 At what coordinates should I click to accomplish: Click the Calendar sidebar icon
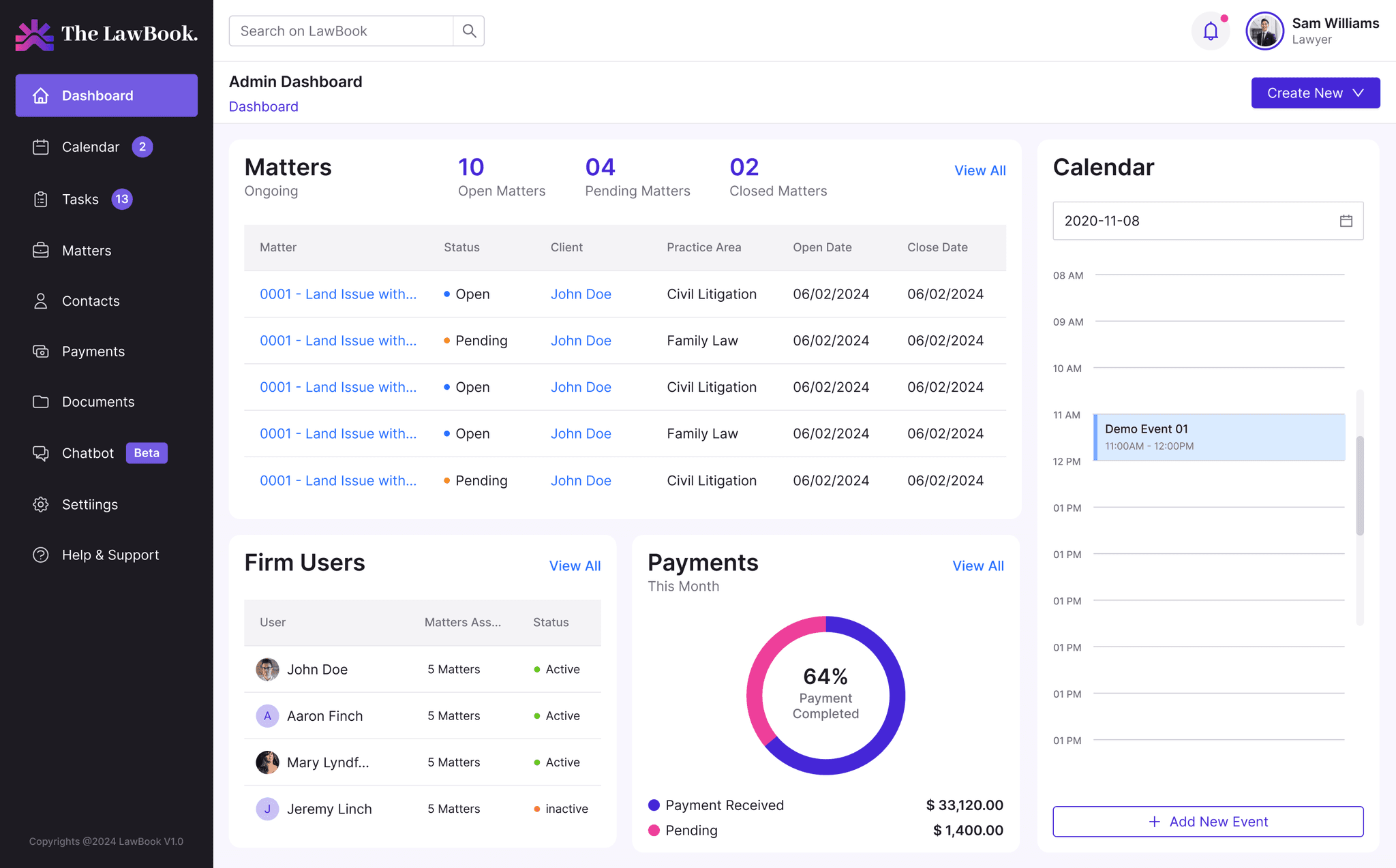point(41,147)
